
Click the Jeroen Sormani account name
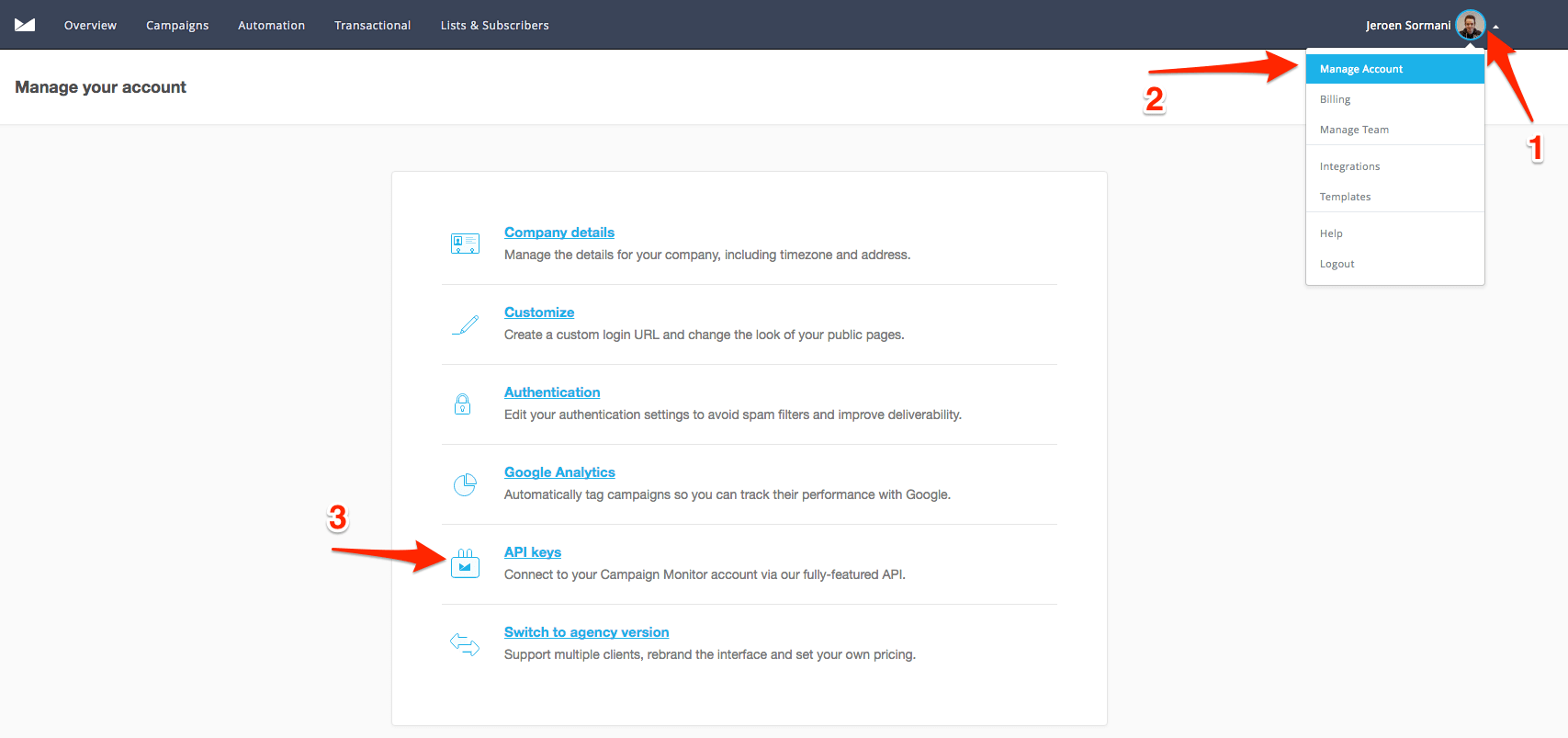pos(1407,25)
